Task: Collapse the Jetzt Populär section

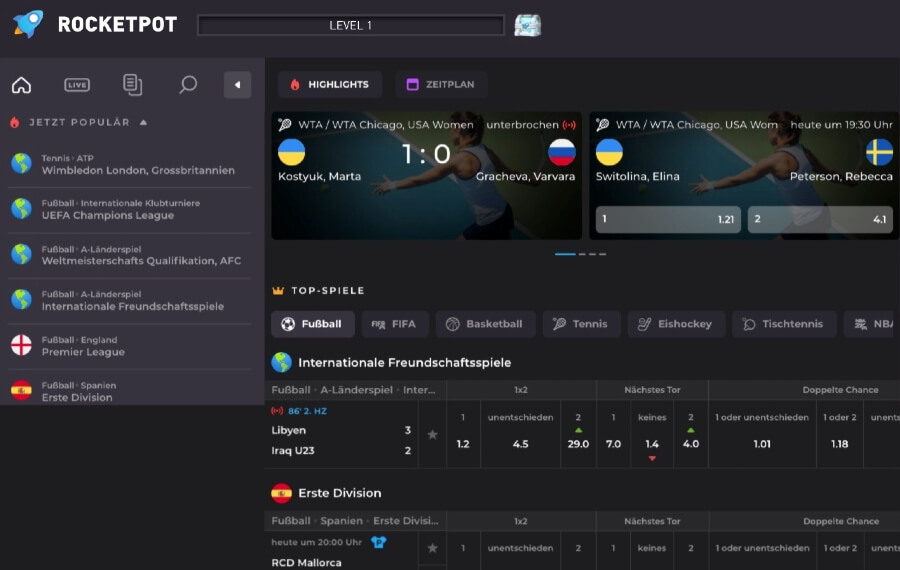Action: click(143, 122)
